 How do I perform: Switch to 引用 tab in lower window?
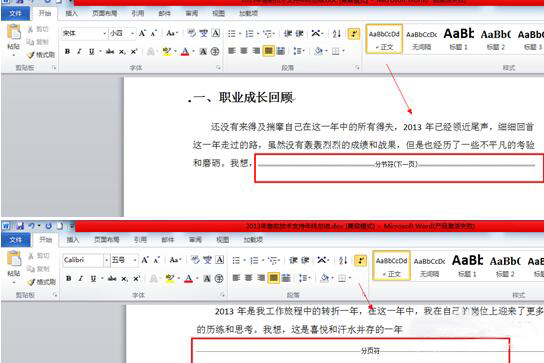point(140,239)
